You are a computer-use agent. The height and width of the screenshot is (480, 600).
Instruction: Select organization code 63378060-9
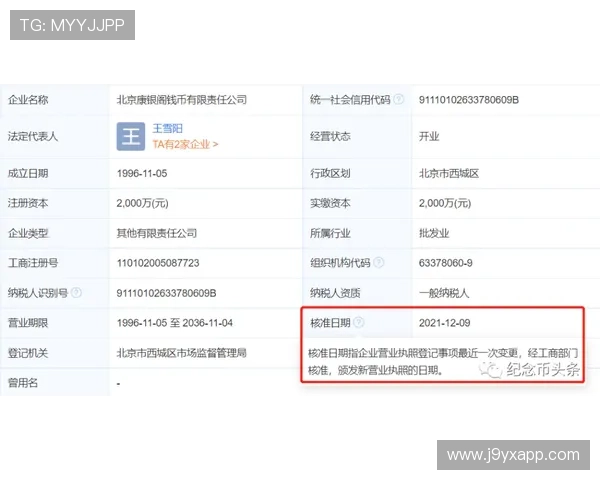coord(445,263)
